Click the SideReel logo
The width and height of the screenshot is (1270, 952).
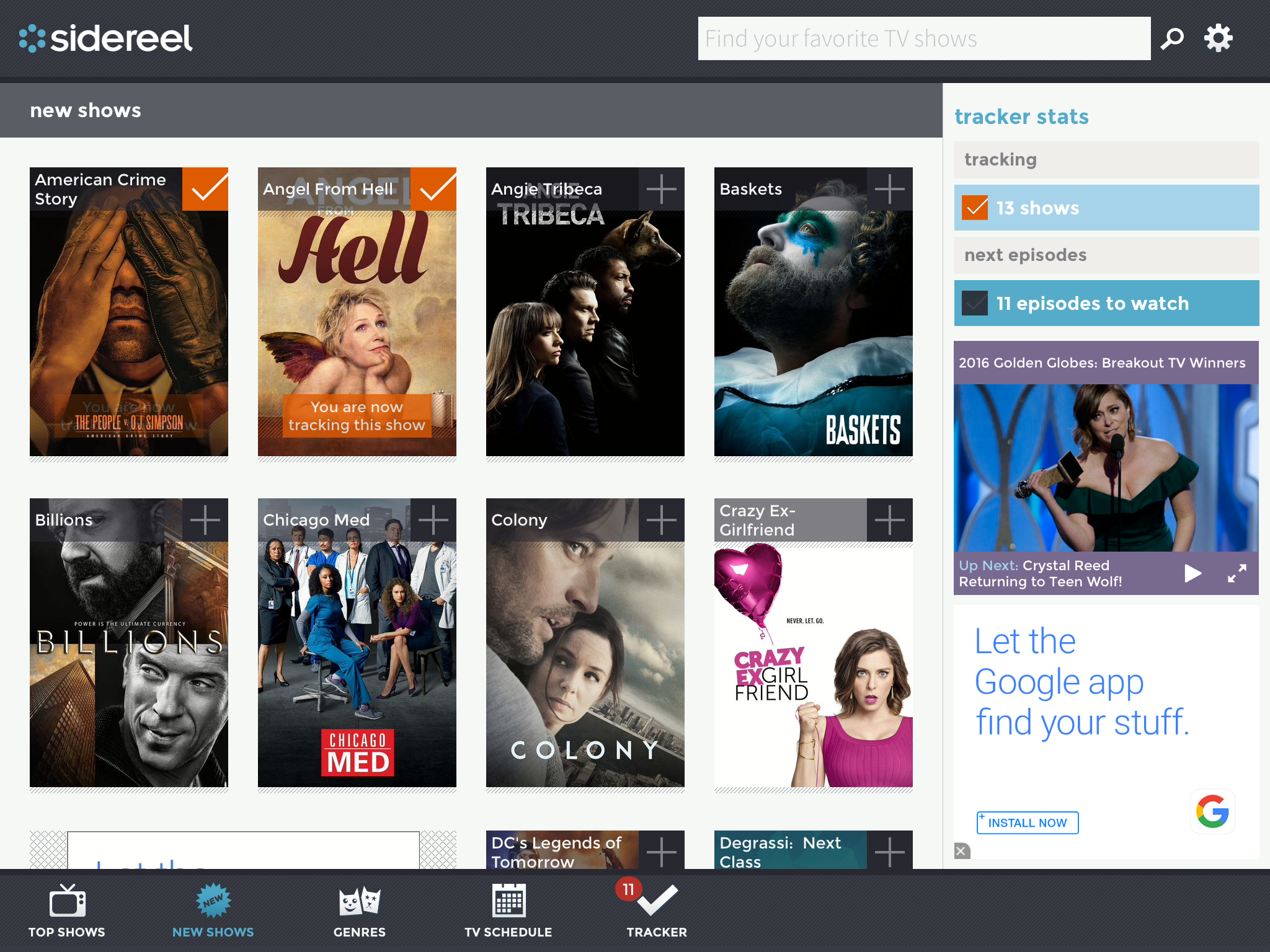point(106,38)
